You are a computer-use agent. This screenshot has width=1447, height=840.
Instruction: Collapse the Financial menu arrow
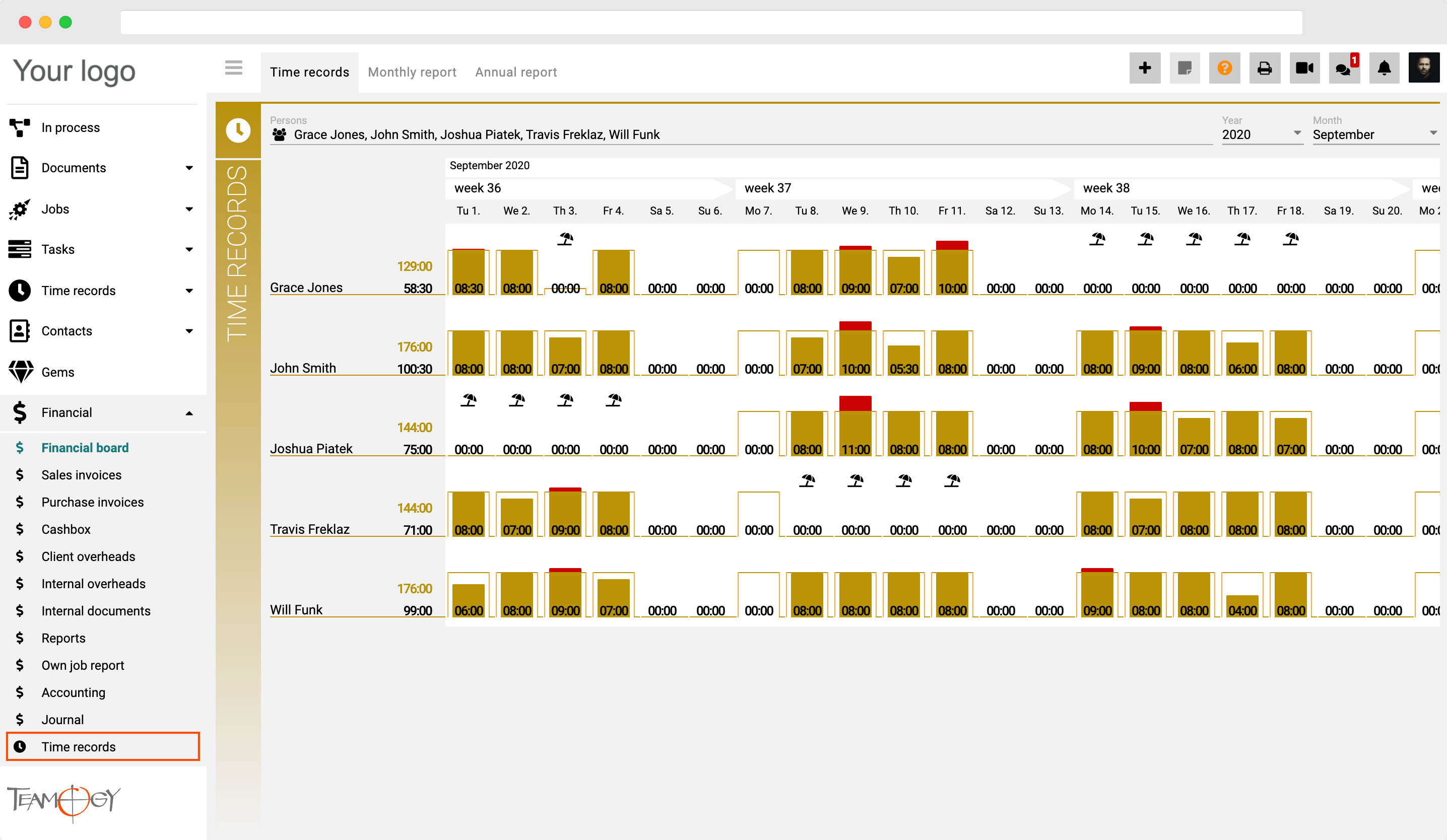pyautogui.click(x=189, y=413)
